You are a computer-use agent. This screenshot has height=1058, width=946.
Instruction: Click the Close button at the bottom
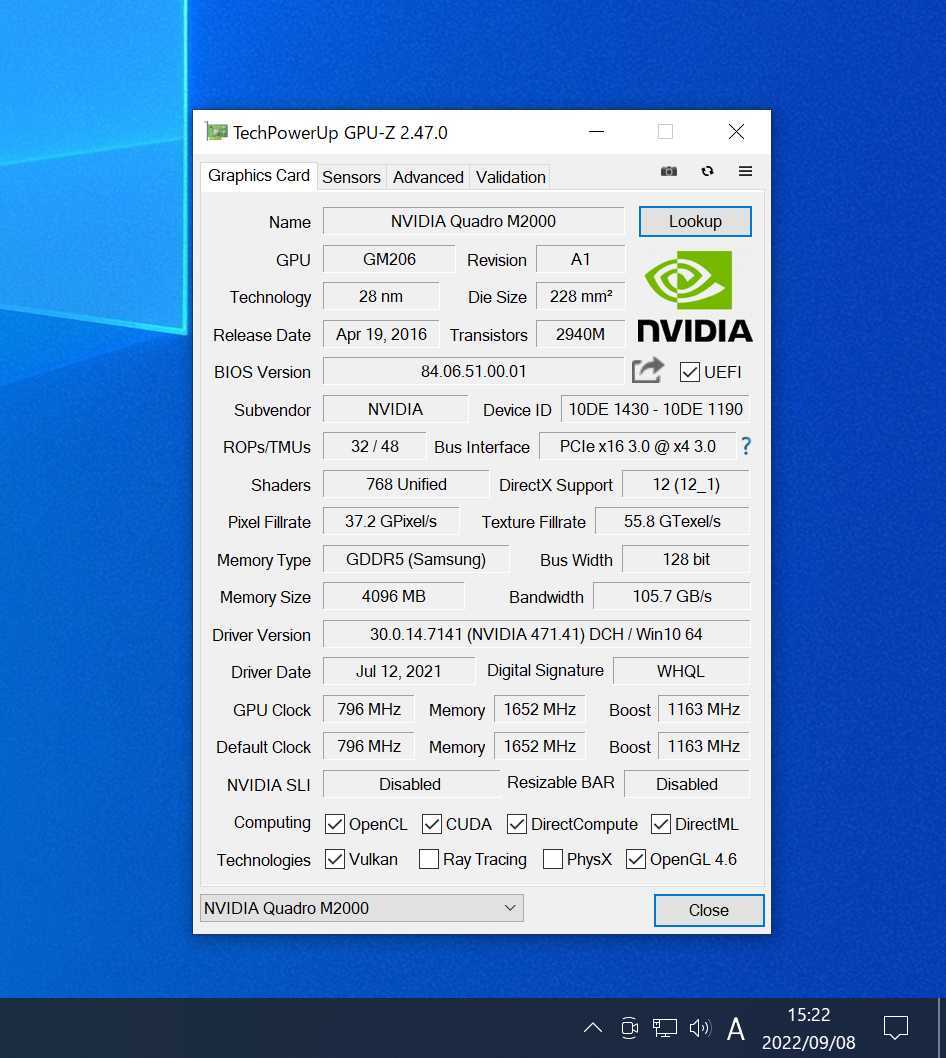point(708,910)
